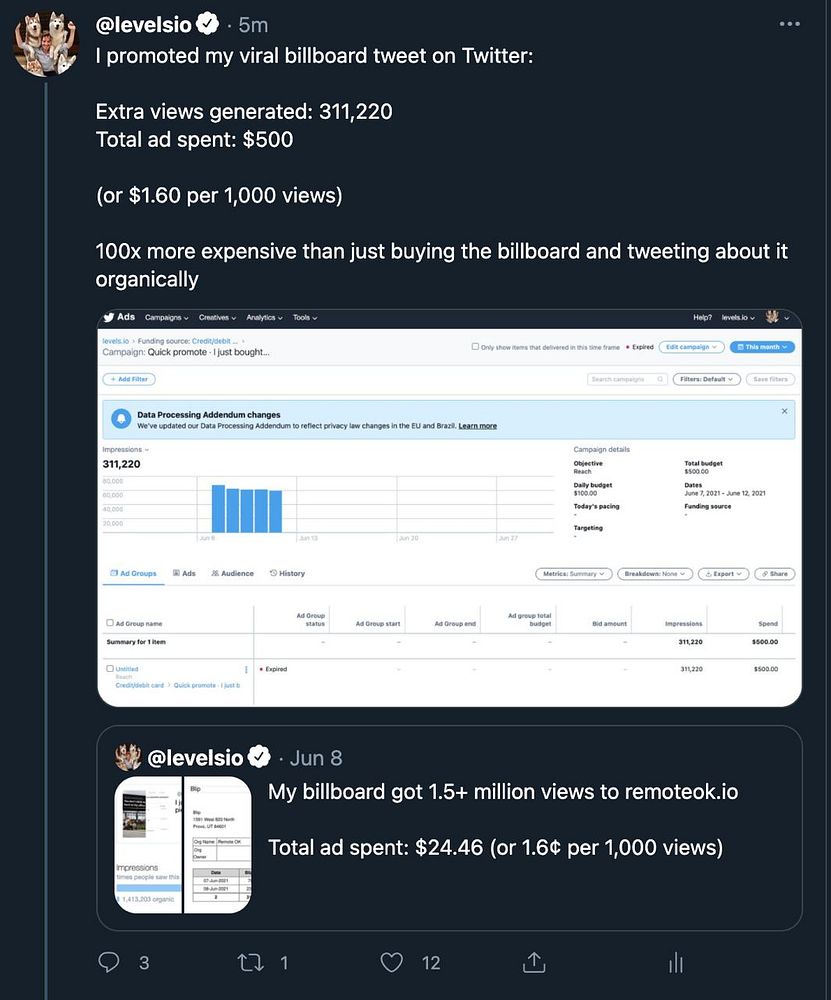Image resolution: width=831 pixels, height=1000 pixels.
Task: Switch to the Audience tab
Action: [x=232, y=574]
